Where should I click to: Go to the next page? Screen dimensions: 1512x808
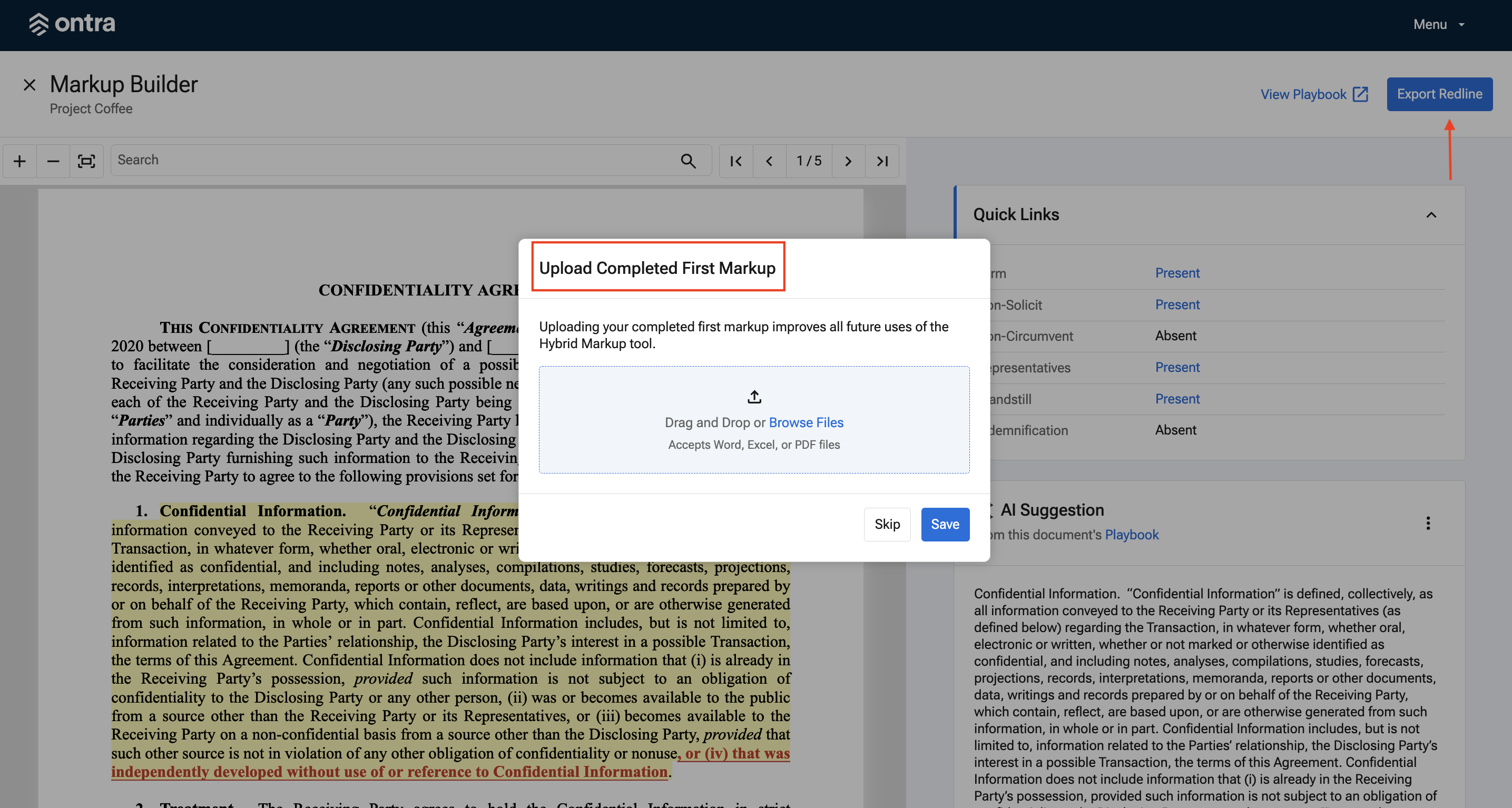point(848,161)
